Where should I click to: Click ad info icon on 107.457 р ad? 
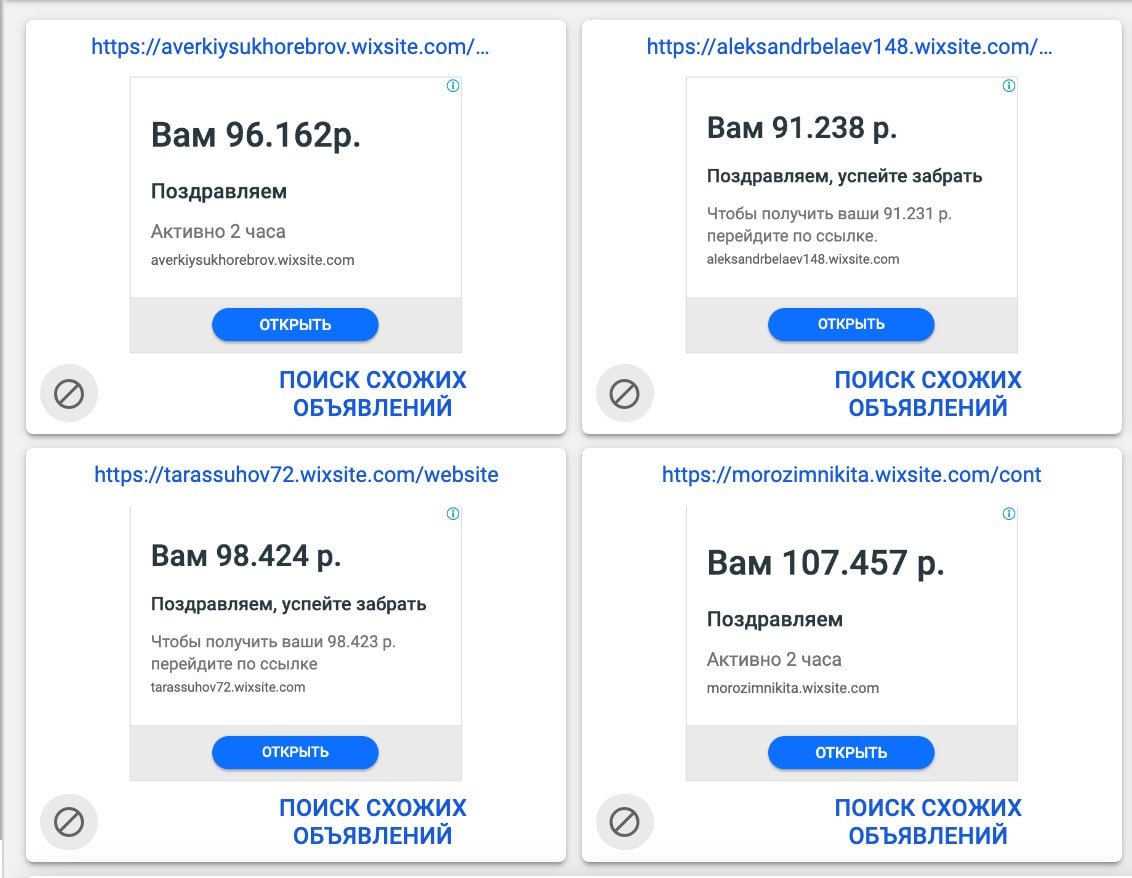[1009, 514]
